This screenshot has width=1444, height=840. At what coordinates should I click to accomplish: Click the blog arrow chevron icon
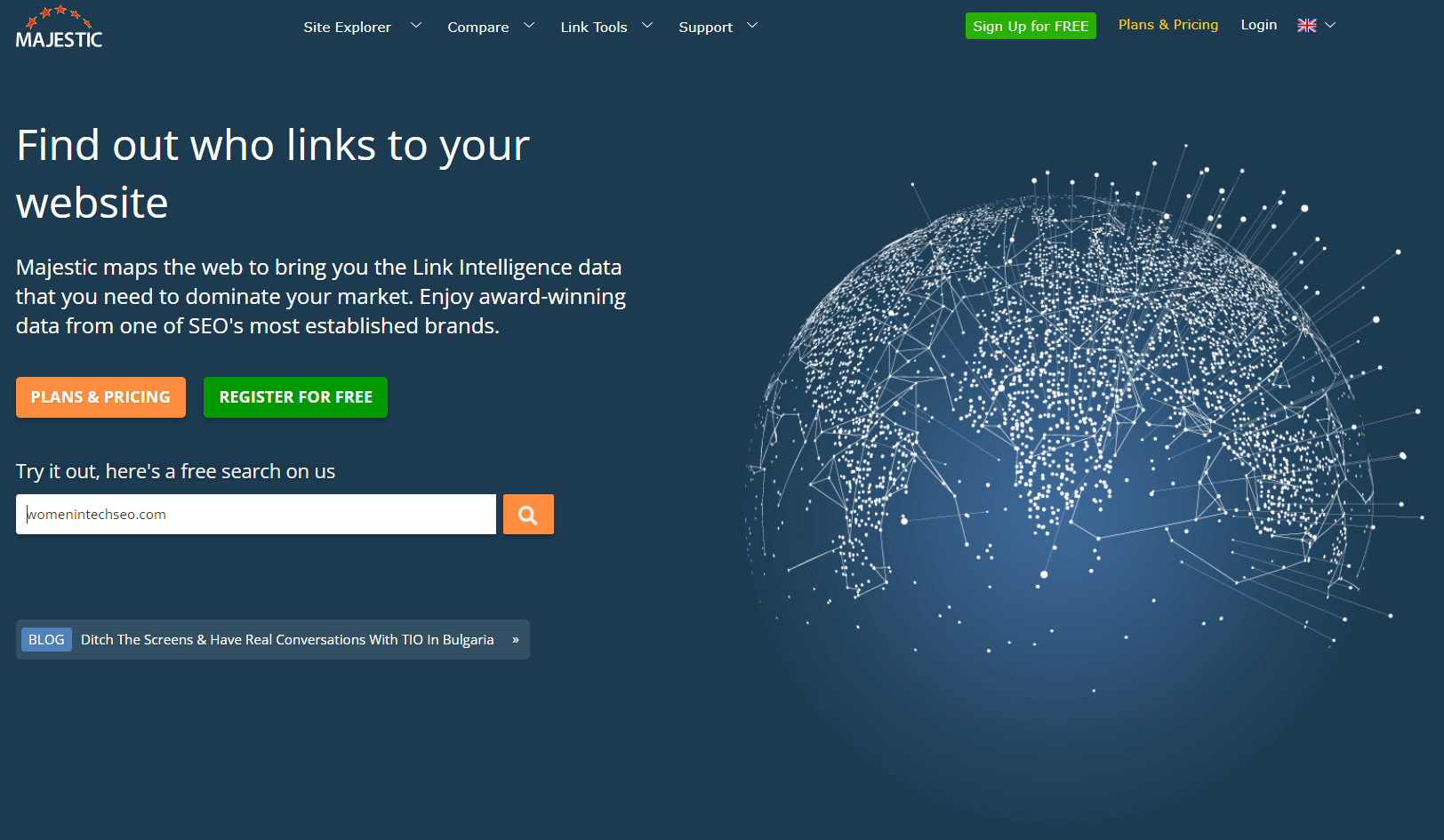(x=516, y=640)
